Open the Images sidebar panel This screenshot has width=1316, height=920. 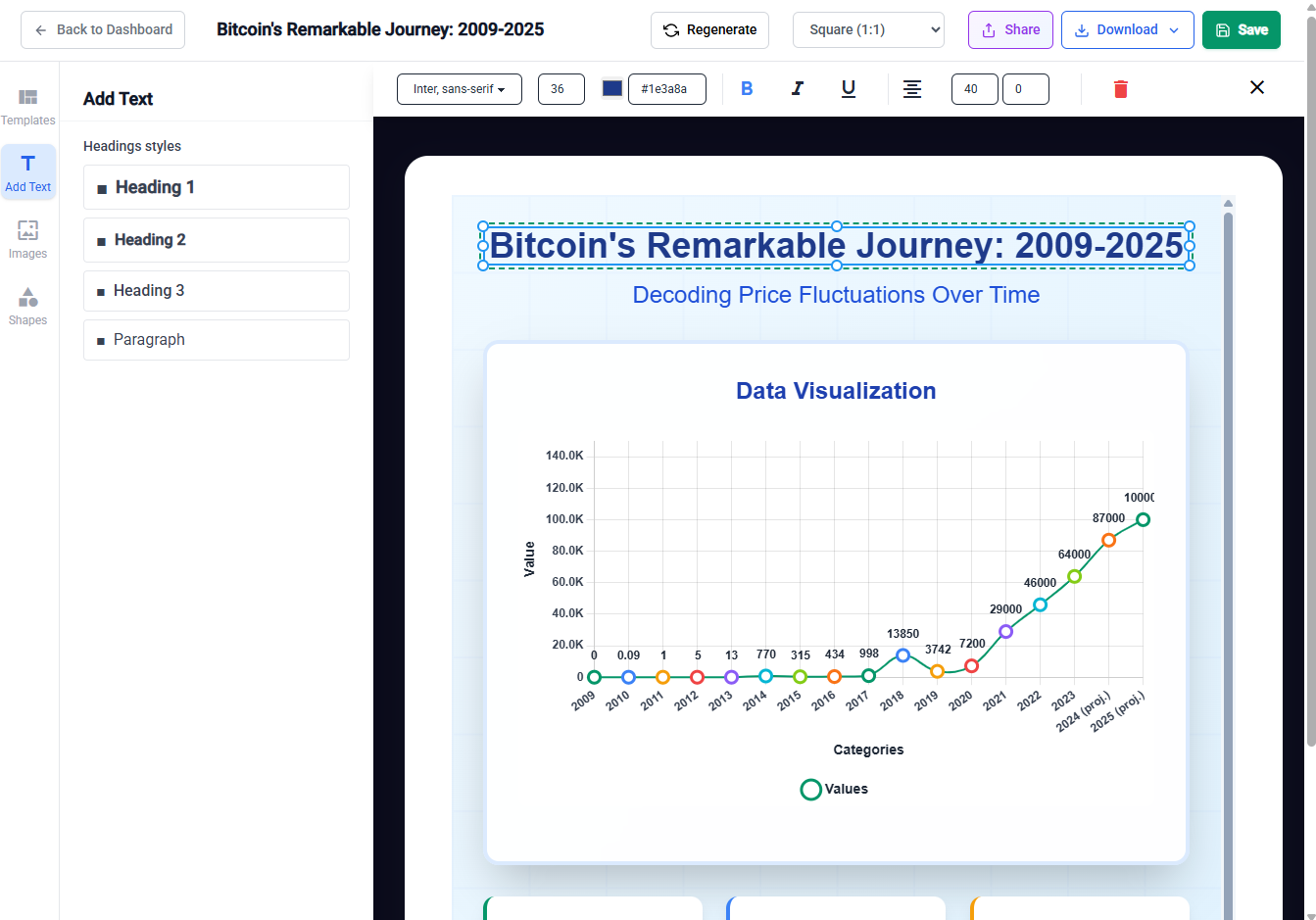(x=27, y=239)
